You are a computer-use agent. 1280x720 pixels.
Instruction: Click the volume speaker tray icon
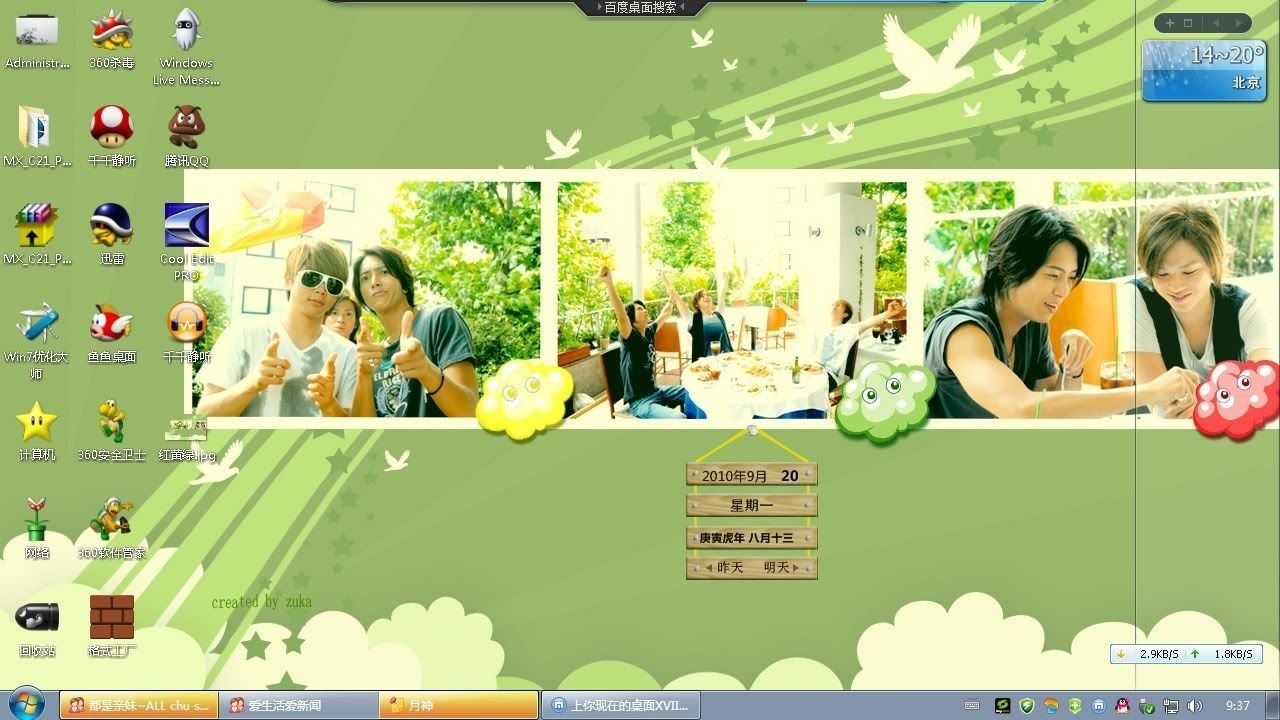[1194, 706]
